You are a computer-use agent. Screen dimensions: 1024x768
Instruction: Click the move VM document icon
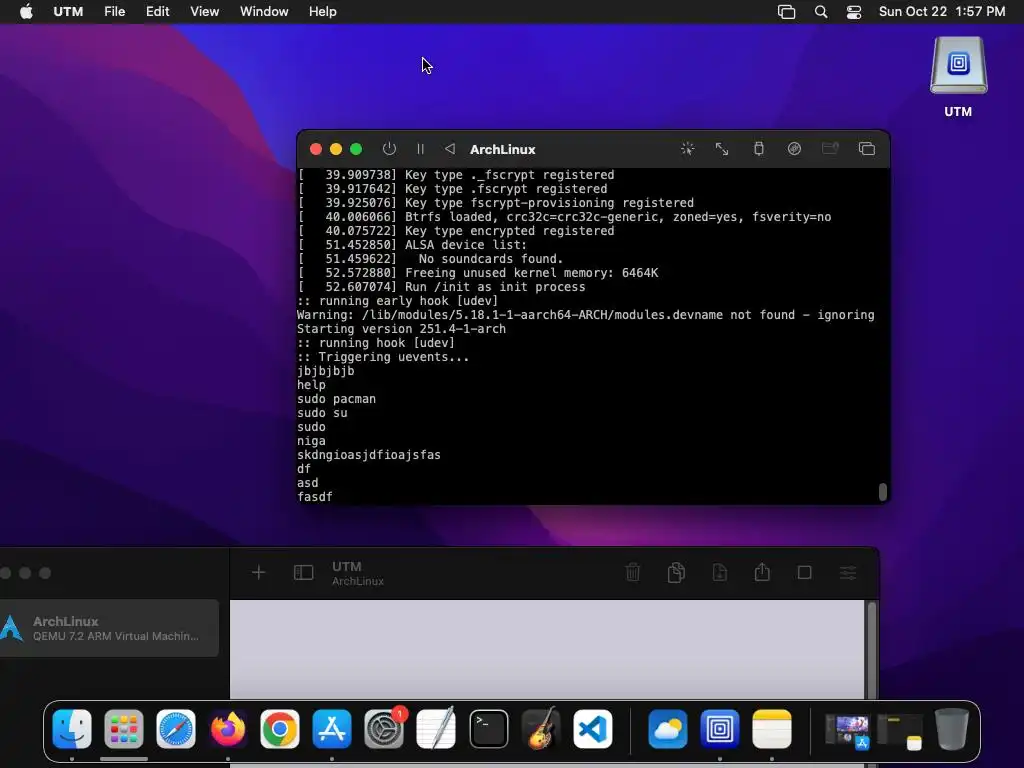click(720, 573)
